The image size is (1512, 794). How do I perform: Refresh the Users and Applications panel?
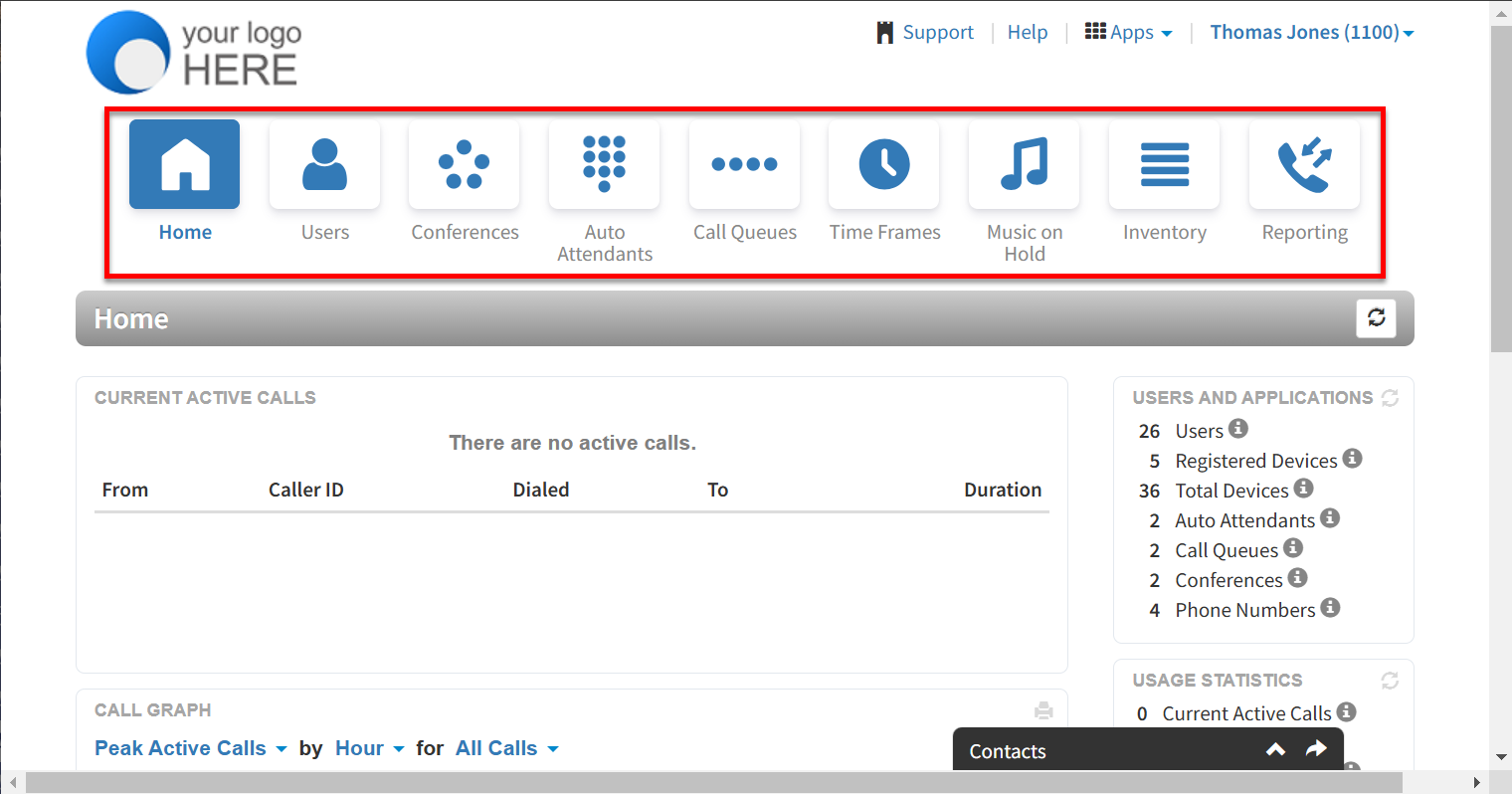tap(1390, 398)
